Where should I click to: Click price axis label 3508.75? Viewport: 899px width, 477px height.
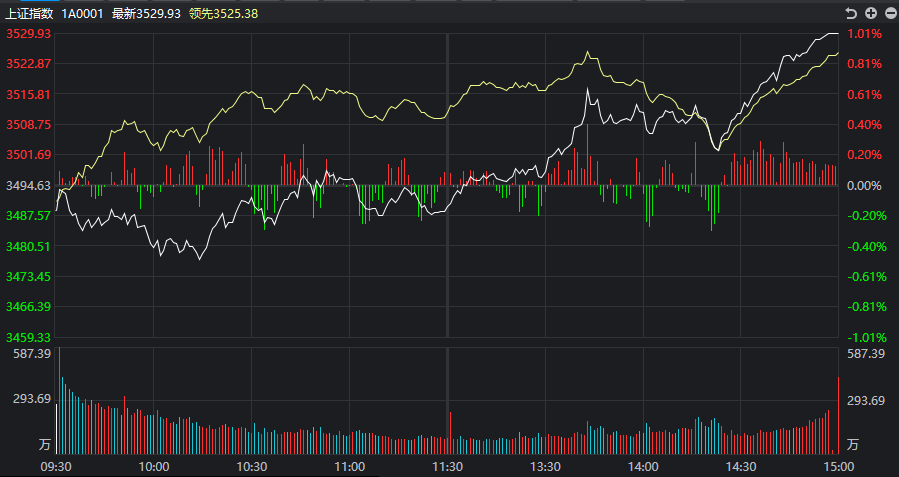click(x=29, y=124)
